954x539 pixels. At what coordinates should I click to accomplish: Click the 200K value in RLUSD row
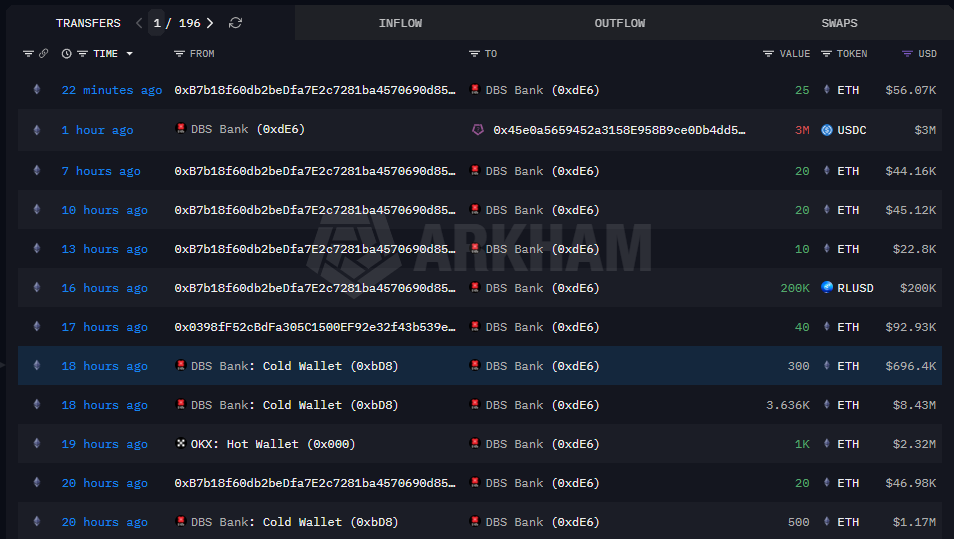pyautogui.click(x=795, y=288)
